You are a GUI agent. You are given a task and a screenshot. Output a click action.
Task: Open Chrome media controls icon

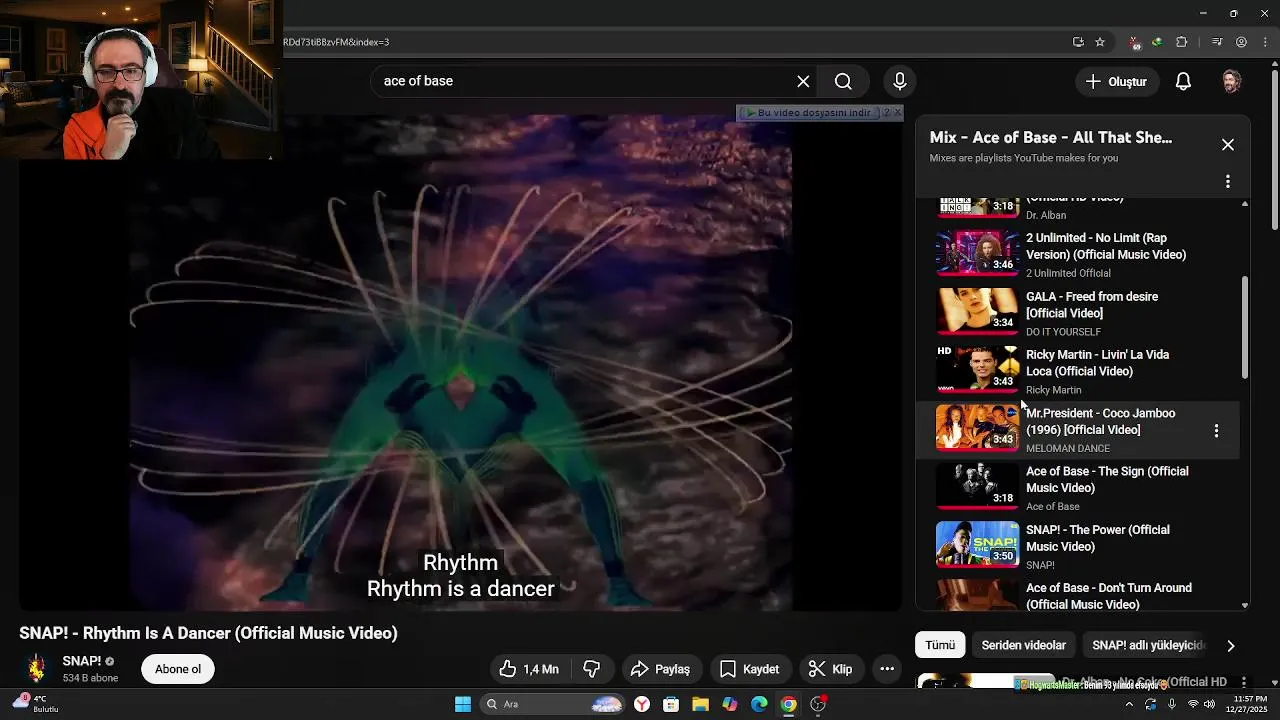pos(1217,42)
